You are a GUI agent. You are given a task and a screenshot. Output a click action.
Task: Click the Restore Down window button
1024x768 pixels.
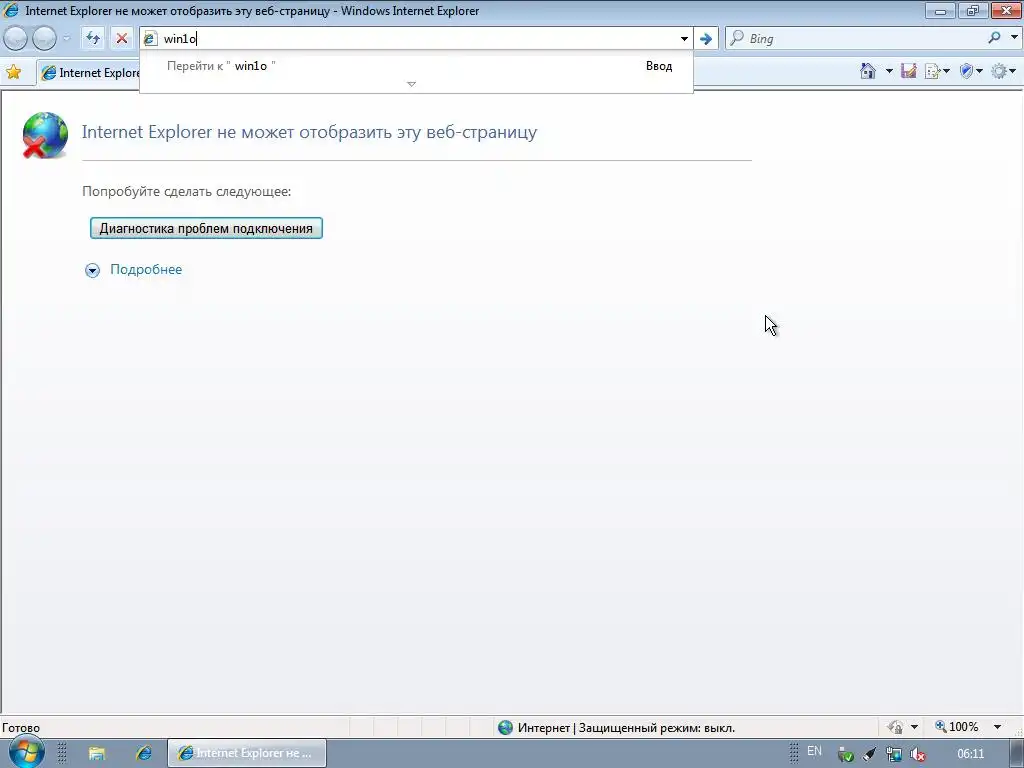click(x=973, y=11)
